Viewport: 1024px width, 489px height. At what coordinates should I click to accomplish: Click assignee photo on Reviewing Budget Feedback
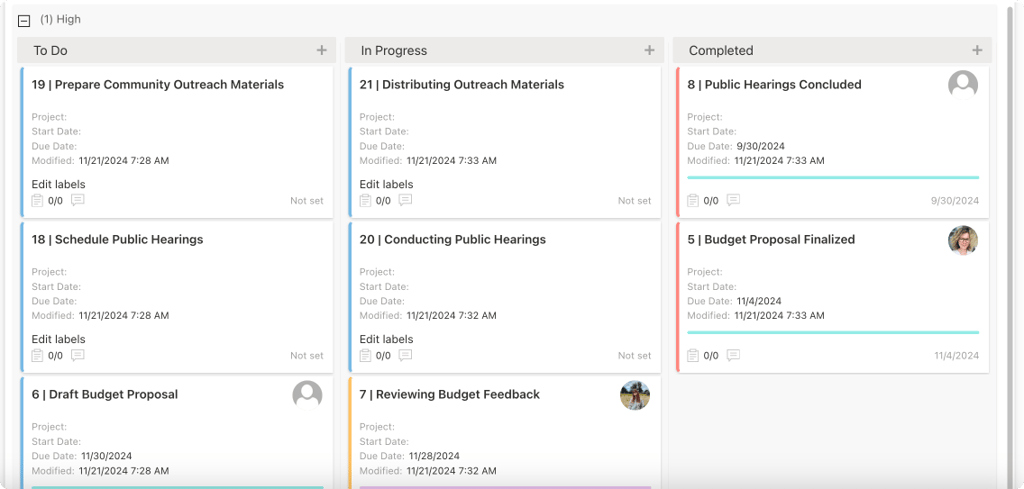point(635,395)
